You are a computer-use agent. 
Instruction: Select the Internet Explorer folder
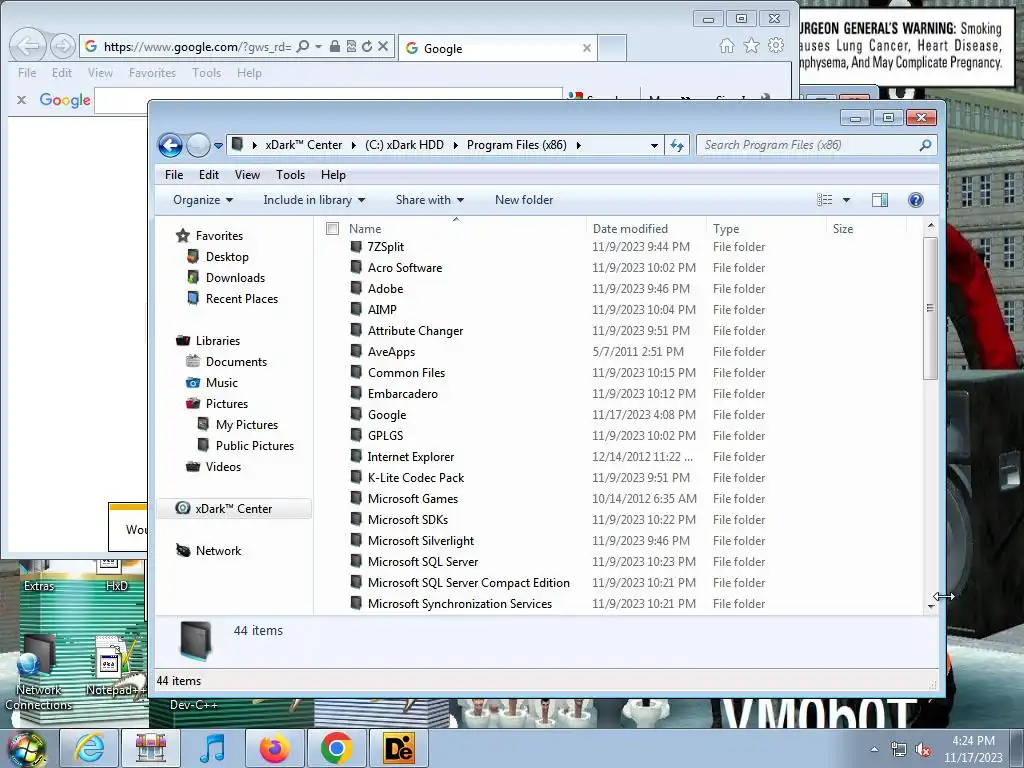click(410, 456)
